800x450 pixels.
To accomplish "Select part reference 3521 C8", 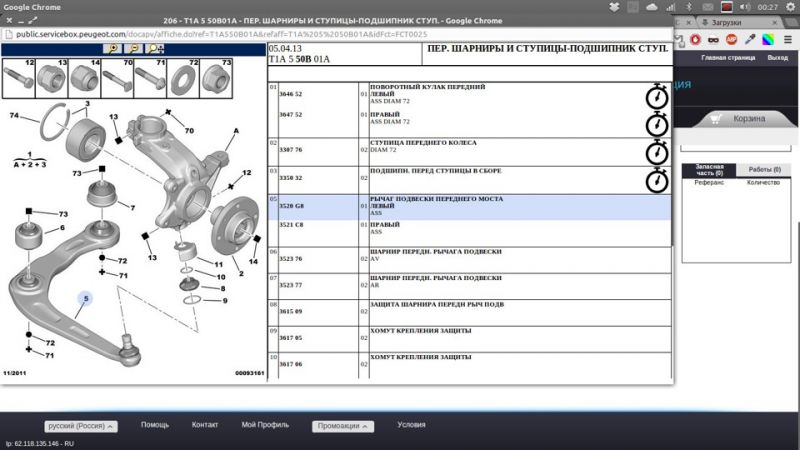I will tap(291, 225).
